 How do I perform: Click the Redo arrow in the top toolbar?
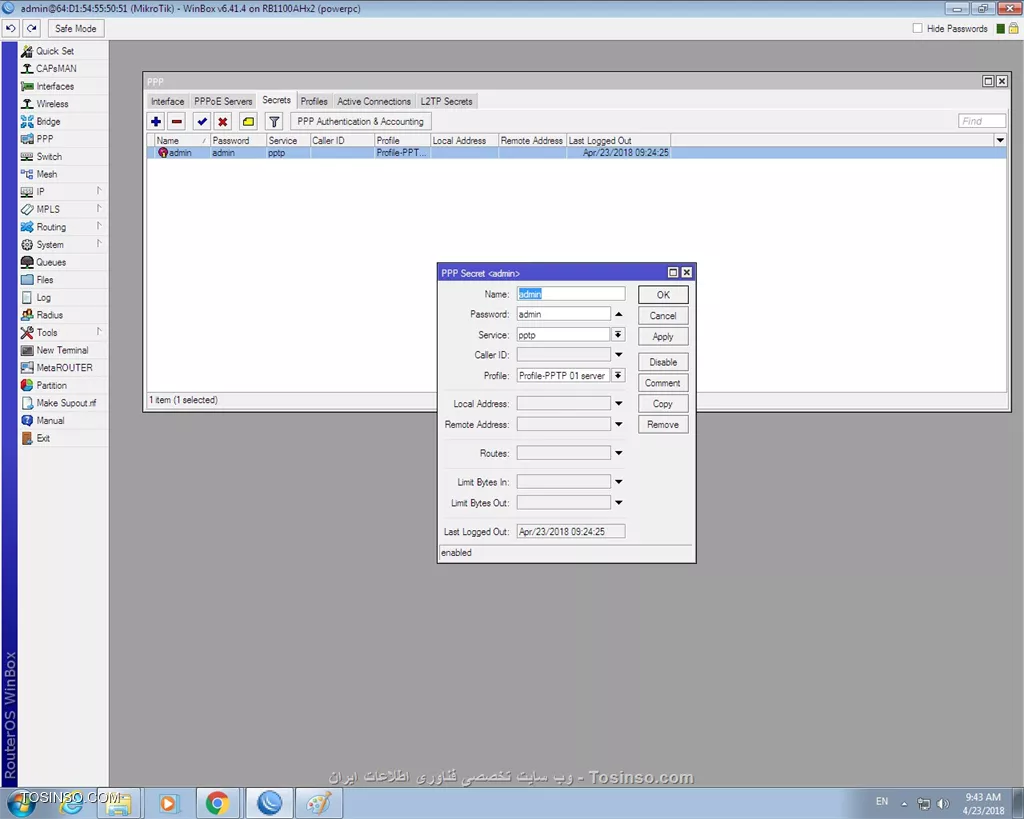tap(31, 29)
